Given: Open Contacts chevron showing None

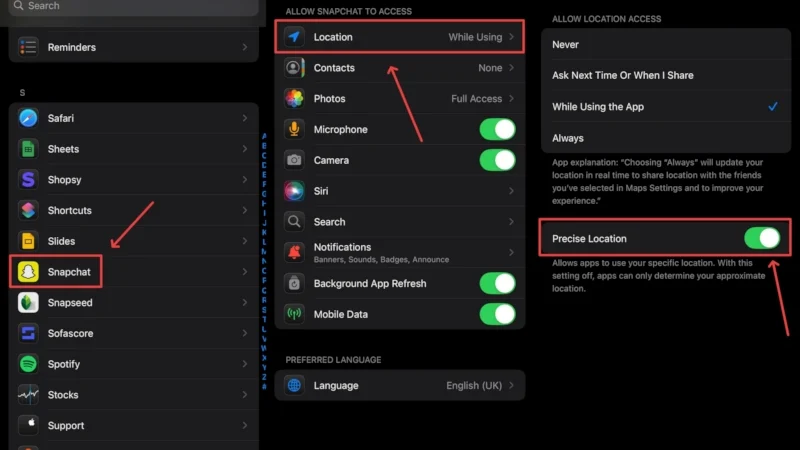Looking at the screenshot, I should click(511, 67).
